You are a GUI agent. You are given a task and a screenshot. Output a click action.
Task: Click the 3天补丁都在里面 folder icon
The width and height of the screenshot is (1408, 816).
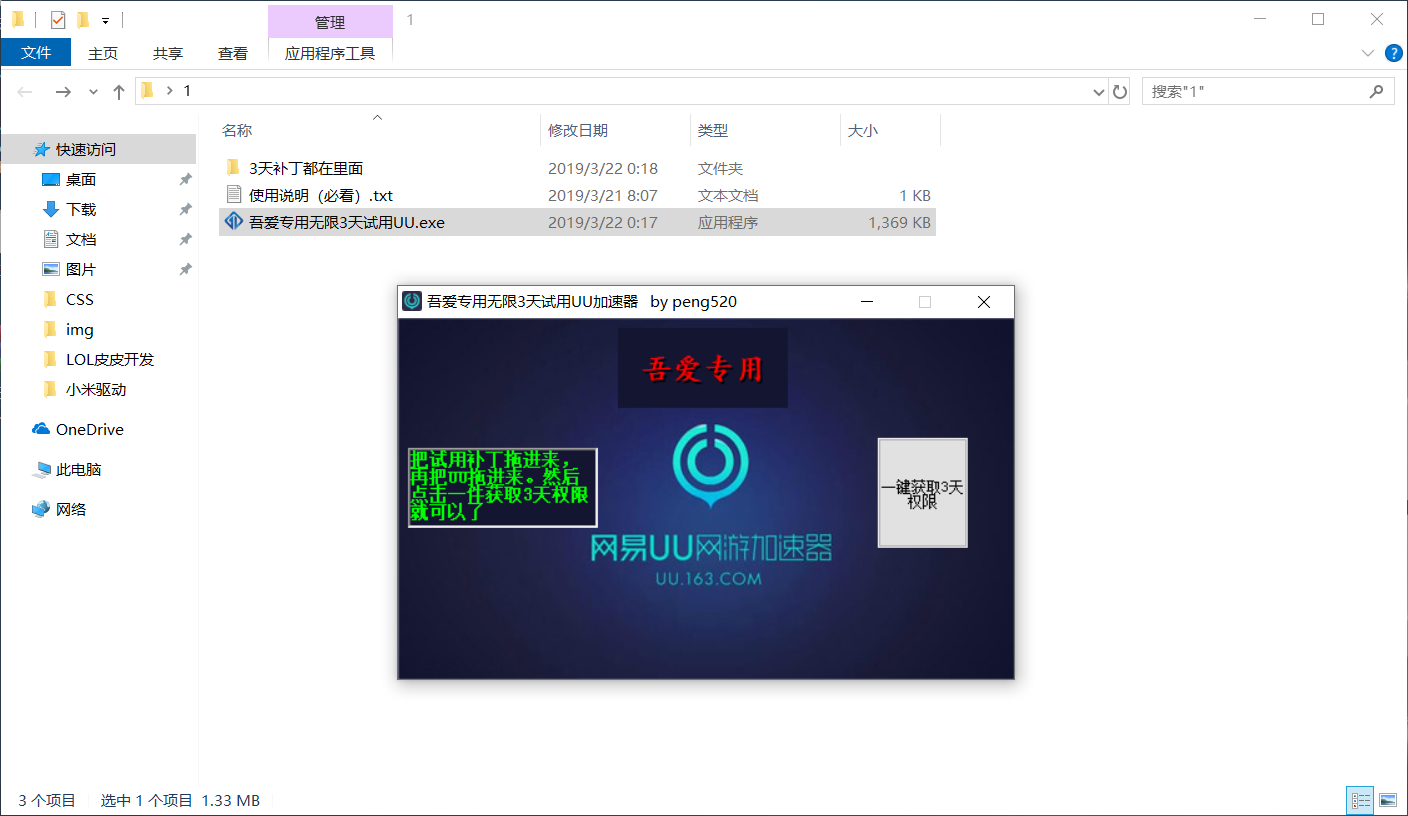234,167
